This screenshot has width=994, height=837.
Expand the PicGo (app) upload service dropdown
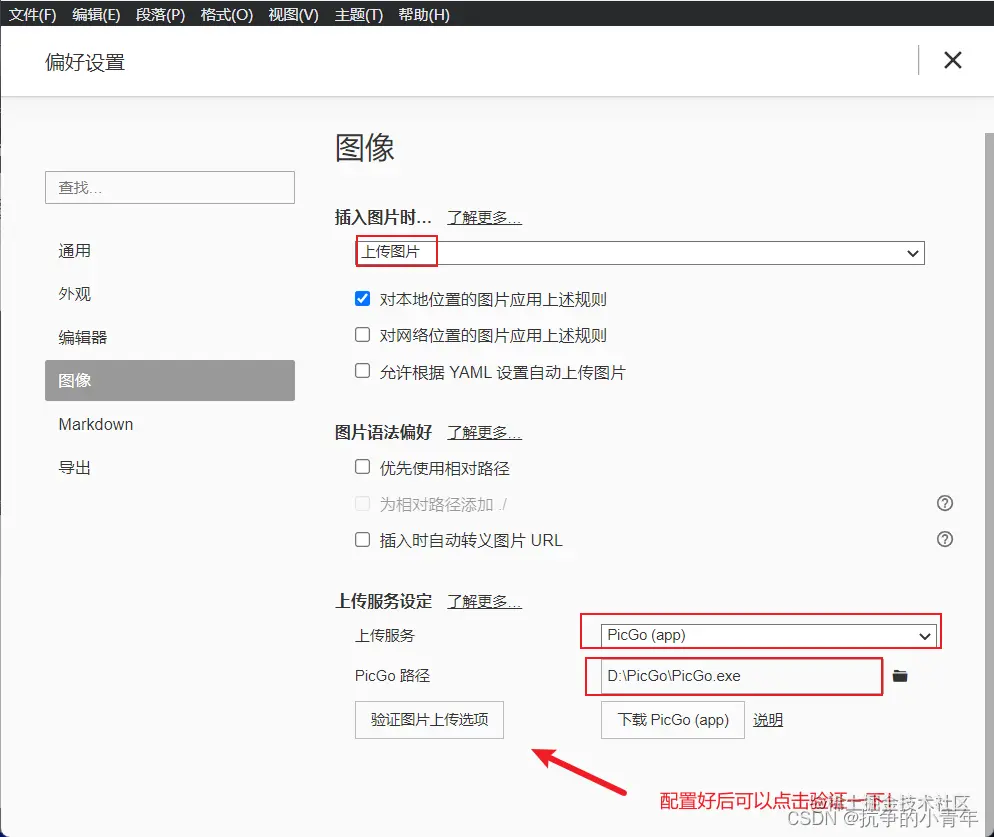[768, 635]
